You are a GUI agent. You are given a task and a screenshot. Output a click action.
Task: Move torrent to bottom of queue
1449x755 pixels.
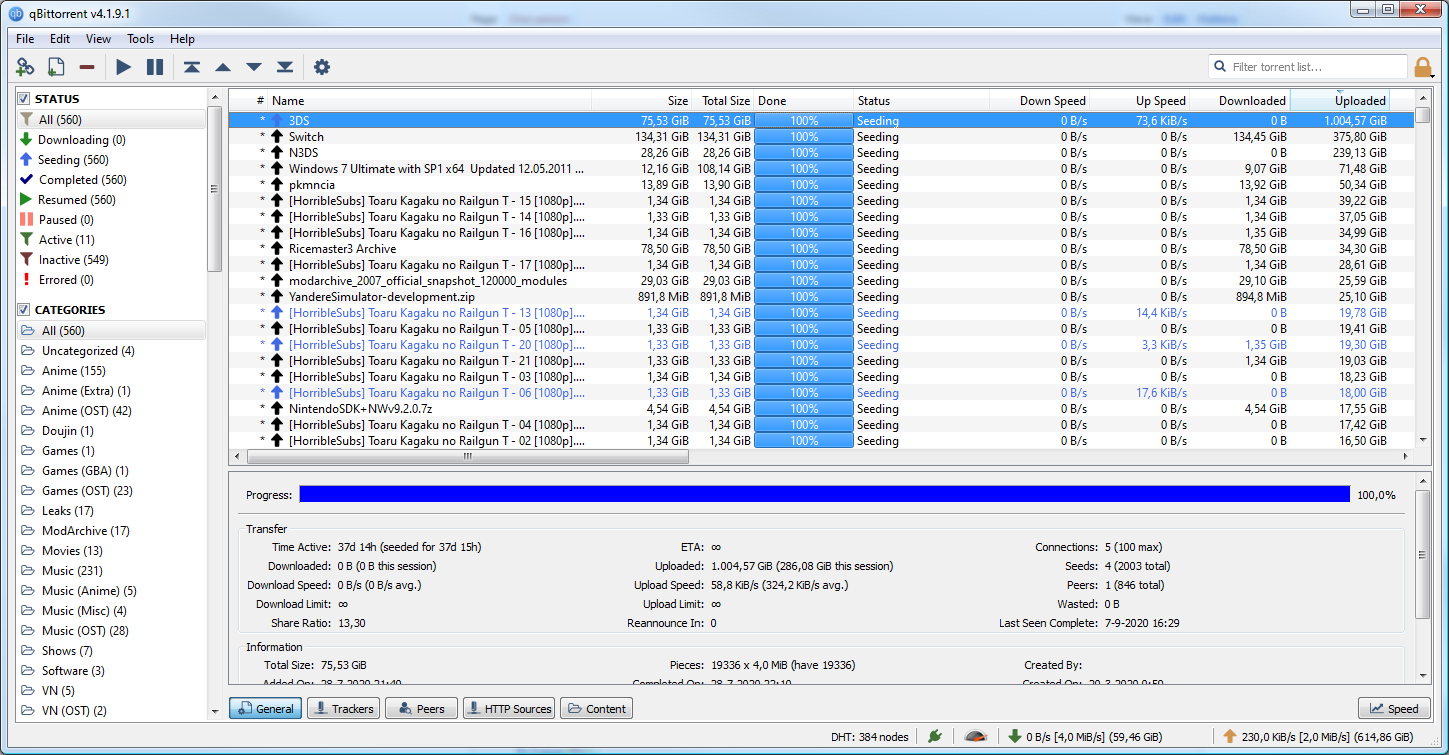285,67
